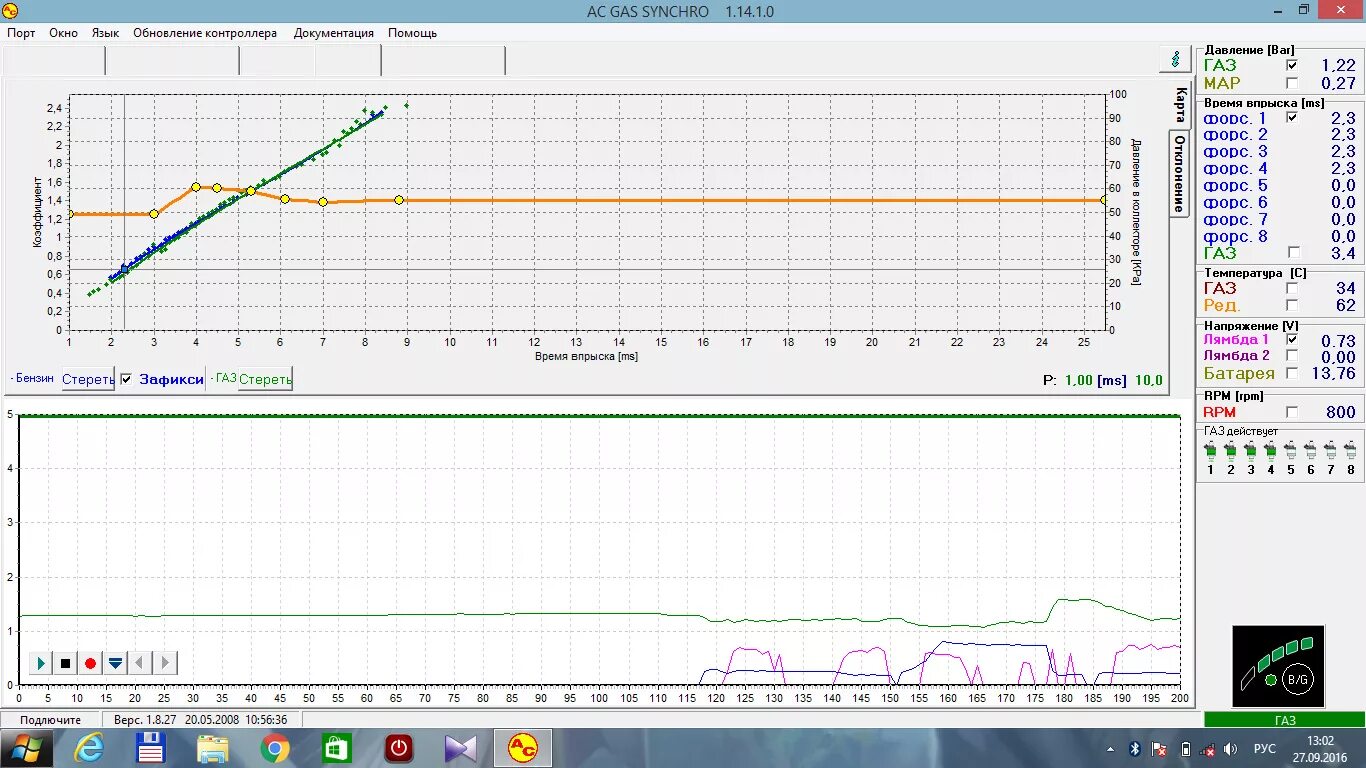1366x768 pixels.
Task: Click the Батарея value 13,76
Action: click(x=1336, y=373)
